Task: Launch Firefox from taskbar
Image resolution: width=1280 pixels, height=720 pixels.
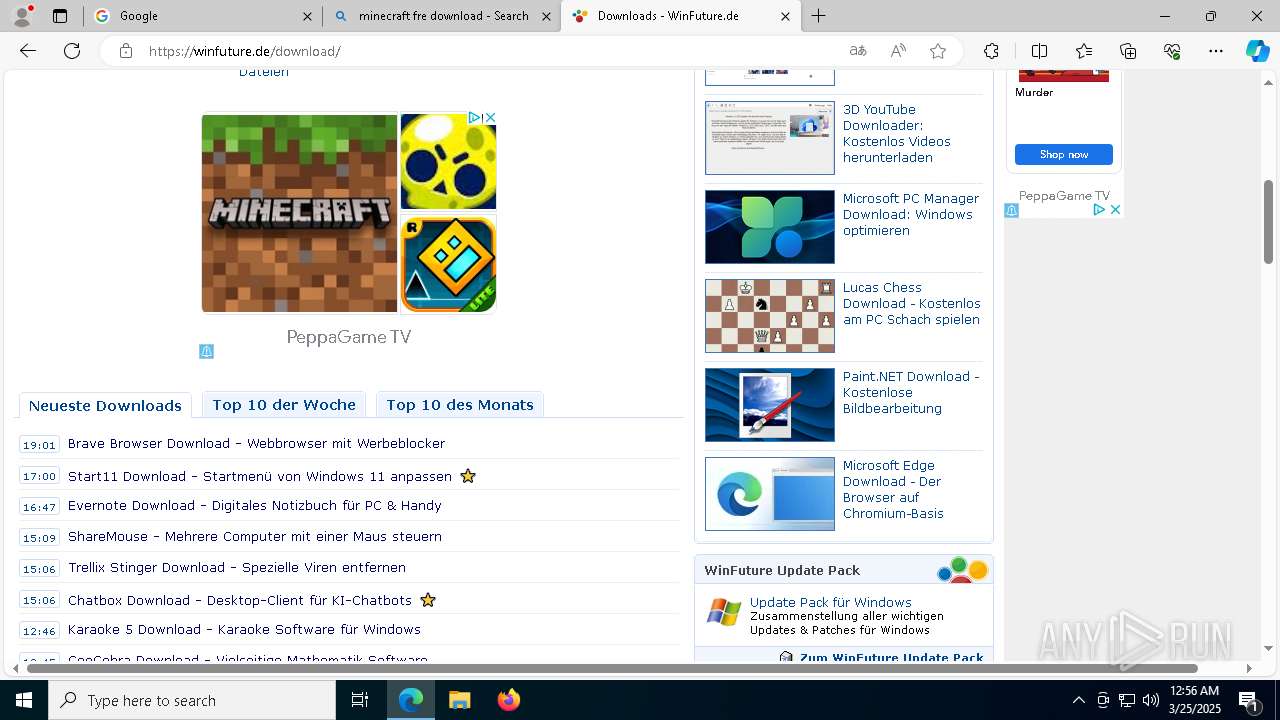Action: tap(509, 700)
